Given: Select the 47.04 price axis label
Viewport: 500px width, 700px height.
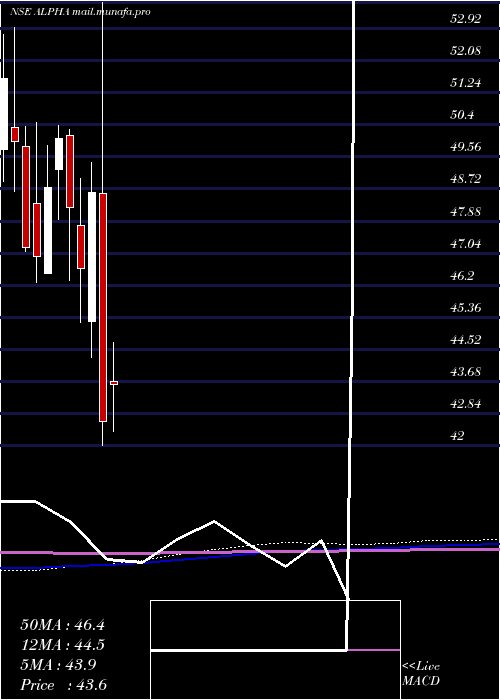Looking at the screenshot, I should click(x=466, y=243).
